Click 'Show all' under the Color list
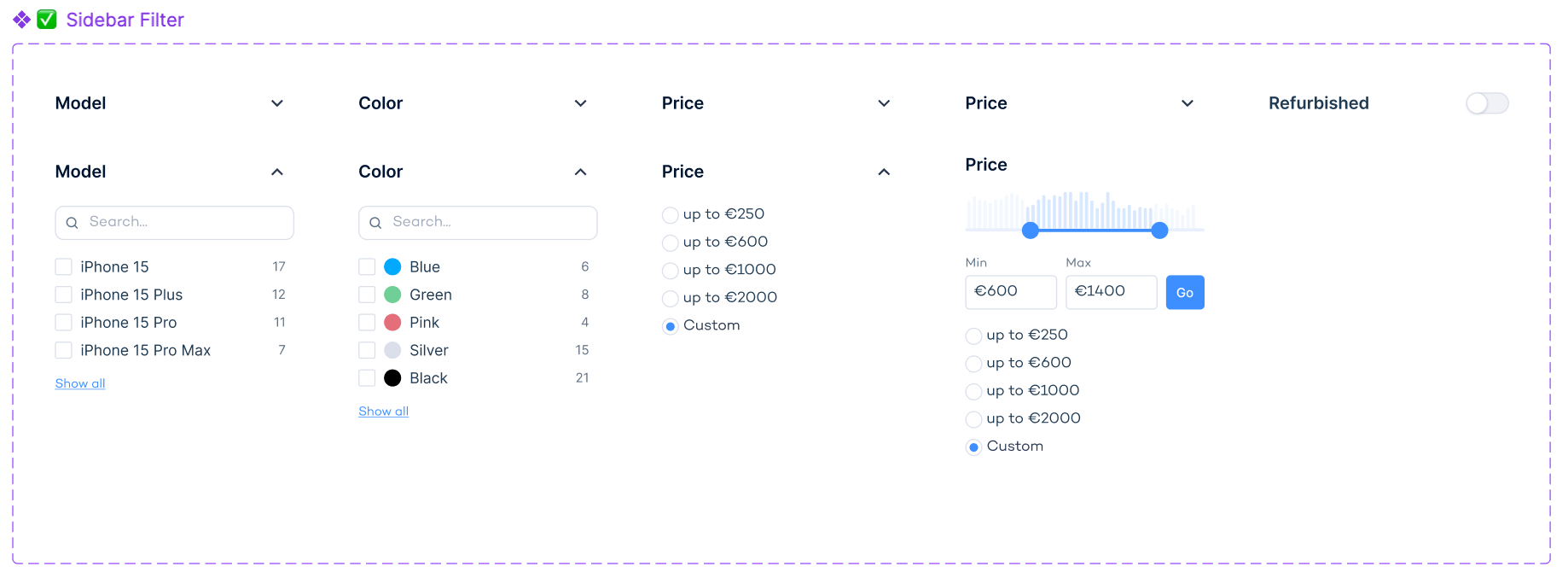This screenshot has width=1568, height=584. pyautogui.click(x=383, y=412)
